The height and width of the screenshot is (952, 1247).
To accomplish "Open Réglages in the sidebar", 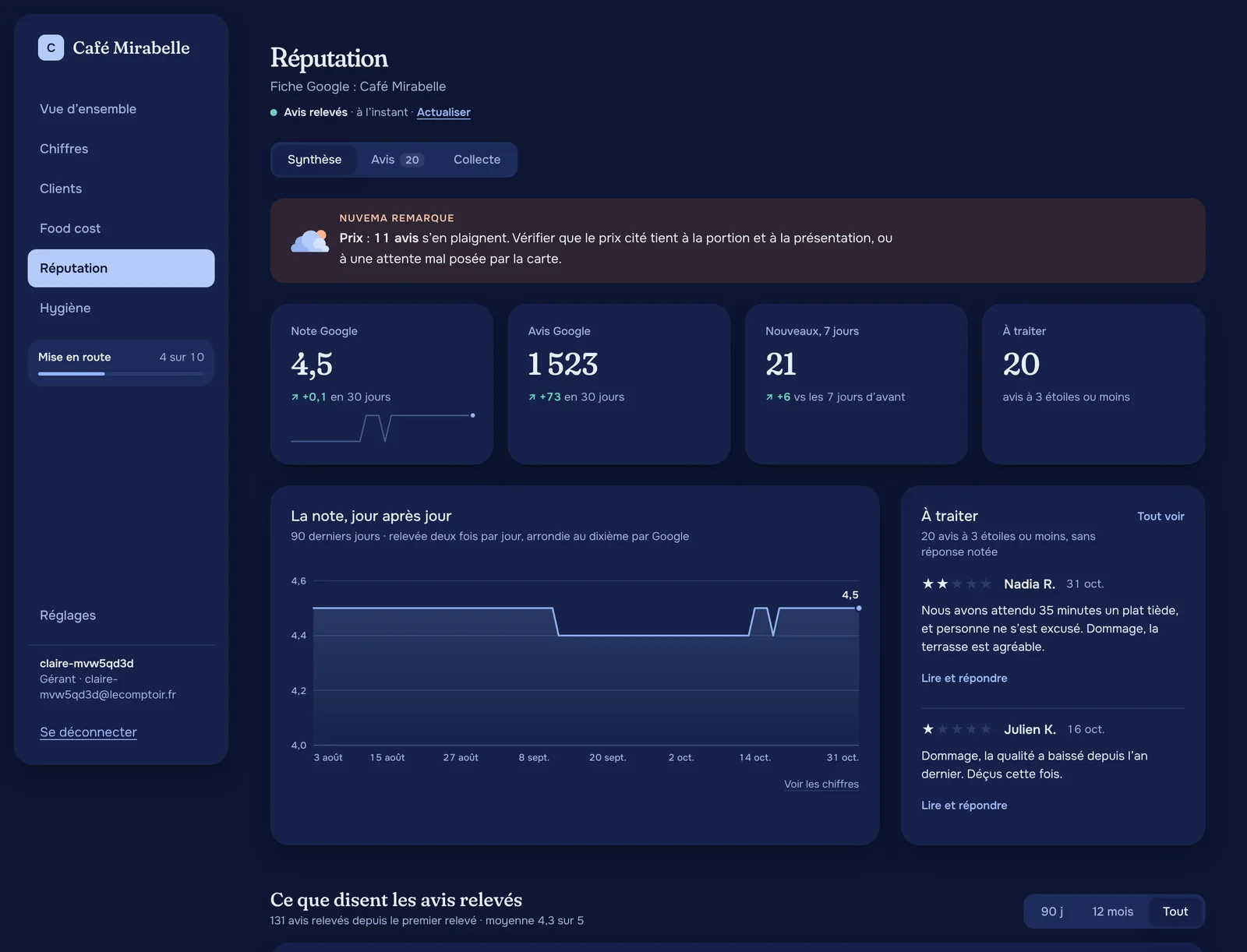I will [121, 615].
